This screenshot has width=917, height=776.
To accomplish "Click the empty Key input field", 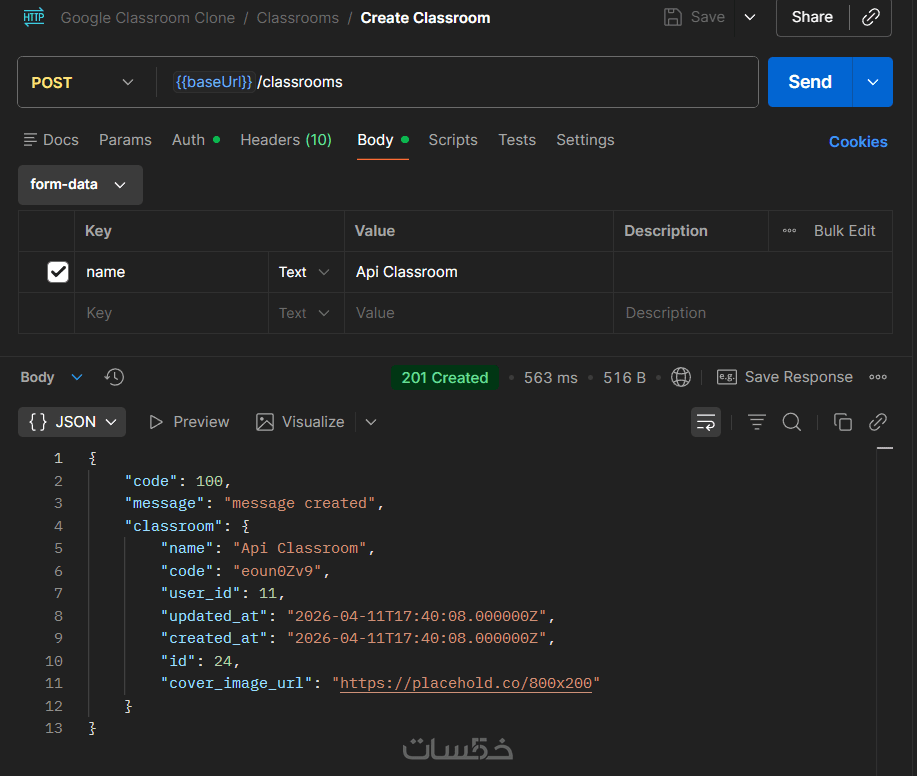I will pos(171,313).
